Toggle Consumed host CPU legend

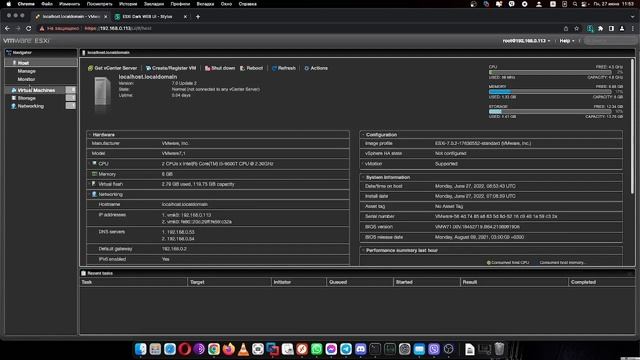508,262
